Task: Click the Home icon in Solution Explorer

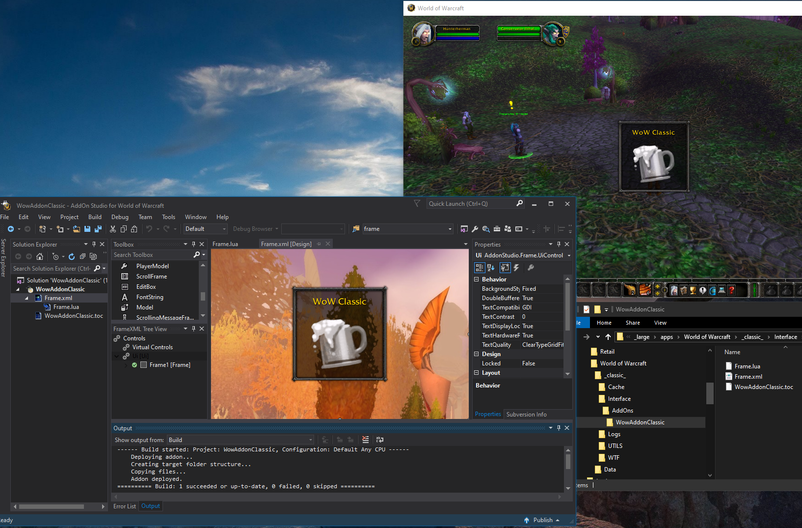Action: pos(39,256)
